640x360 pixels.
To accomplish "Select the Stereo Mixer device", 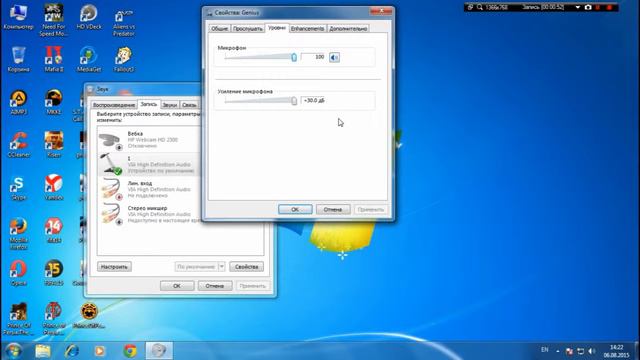I will click(x=149, y=214).
